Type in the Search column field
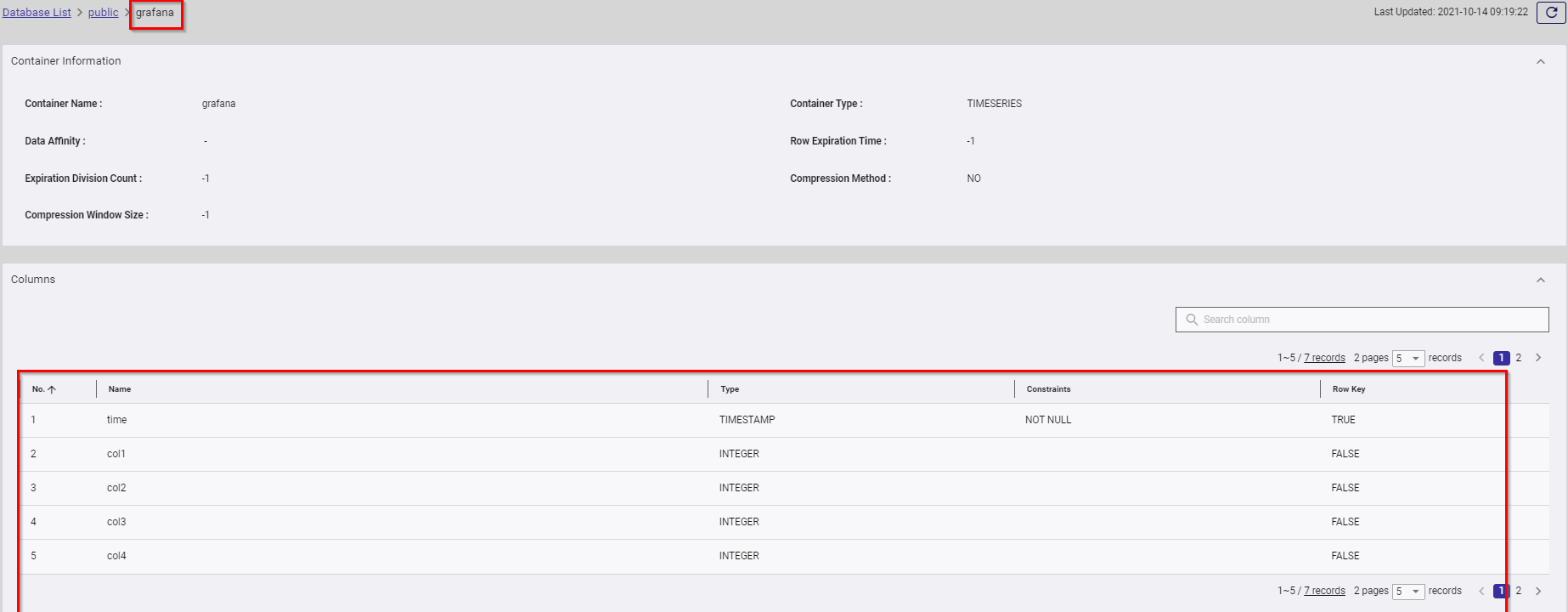 1368,320
